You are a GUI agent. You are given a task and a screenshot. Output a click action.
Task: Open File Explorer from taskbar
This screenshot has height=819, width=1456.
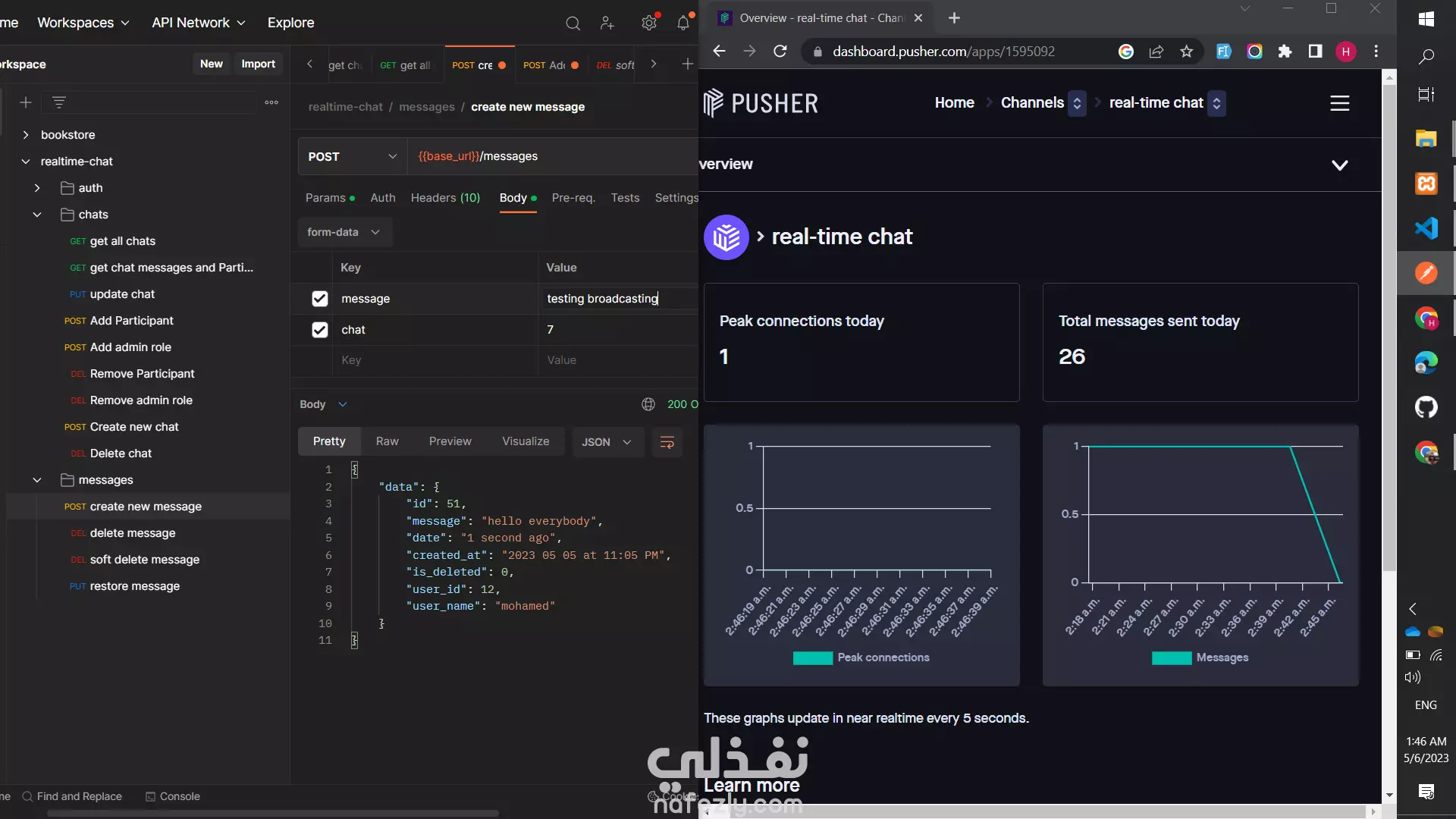pos(1426,139)
